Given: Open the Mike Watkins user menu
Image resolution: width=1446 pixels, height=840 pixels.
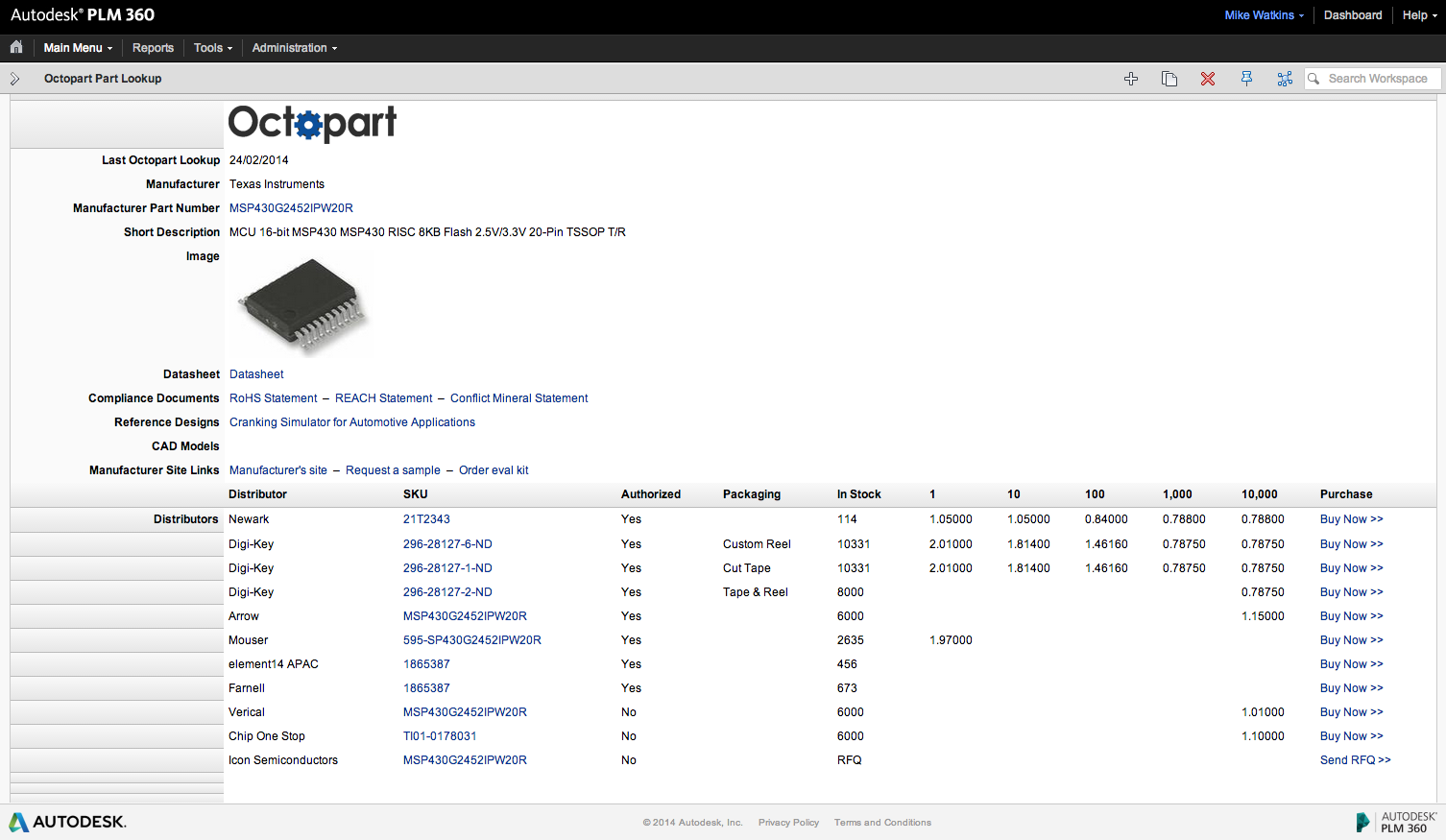Looking at the screenshot, I should coord(1265,15).
